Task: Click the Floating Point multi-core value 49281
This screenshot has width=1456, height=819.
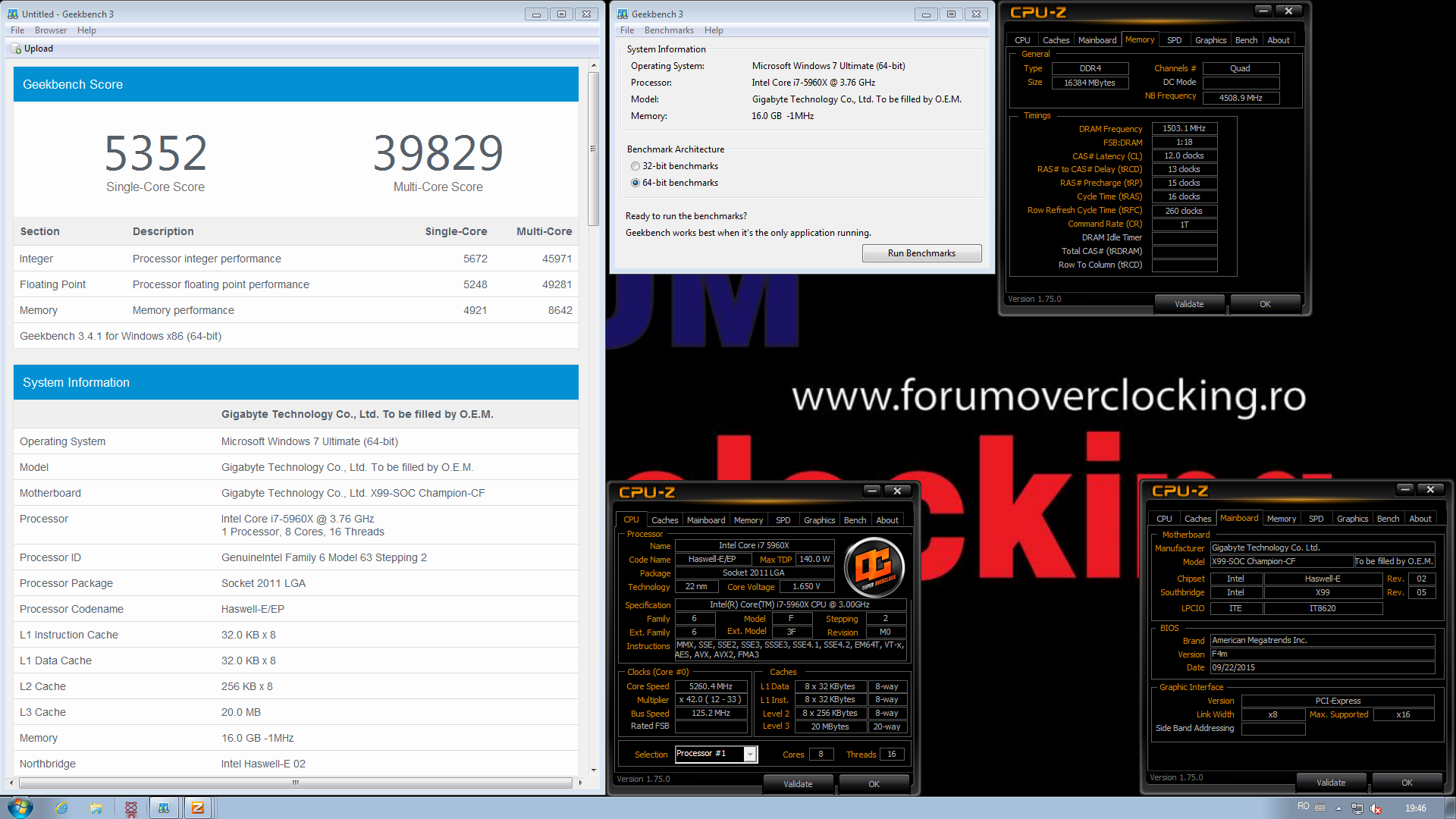Action: click(x=557, y=284)
